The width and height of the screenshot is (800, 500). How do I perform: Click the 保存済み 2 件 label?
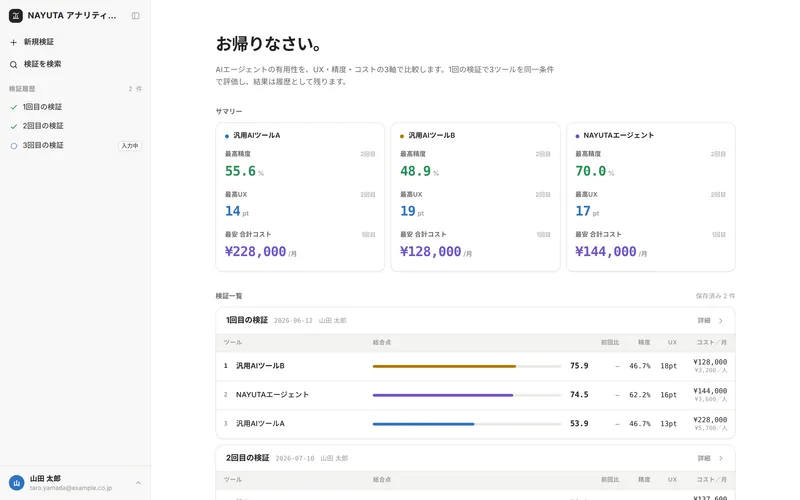(715, 296)
